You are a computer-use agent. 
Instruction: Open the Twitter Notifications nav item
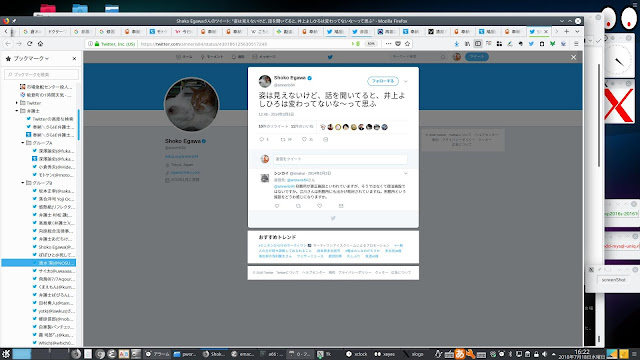pos(238,57)
